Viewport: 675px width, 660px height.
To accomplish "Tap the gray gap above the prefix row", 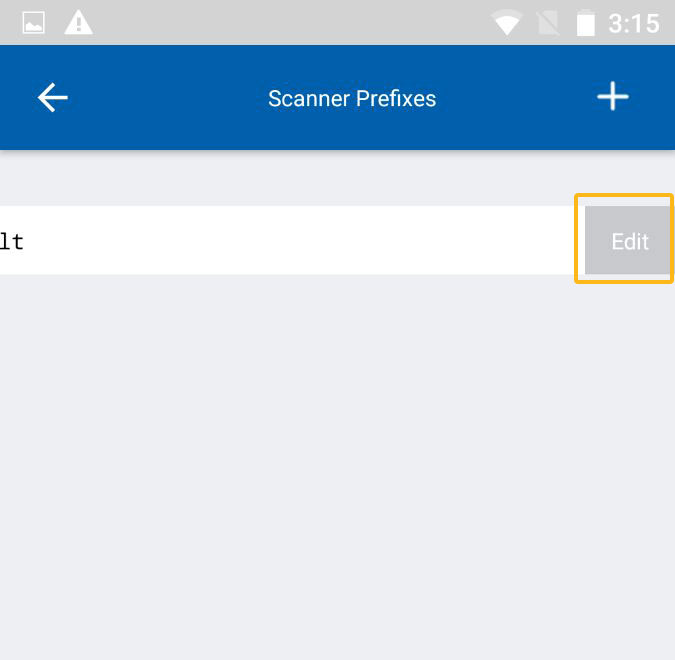I will click(x=300, y=180).
